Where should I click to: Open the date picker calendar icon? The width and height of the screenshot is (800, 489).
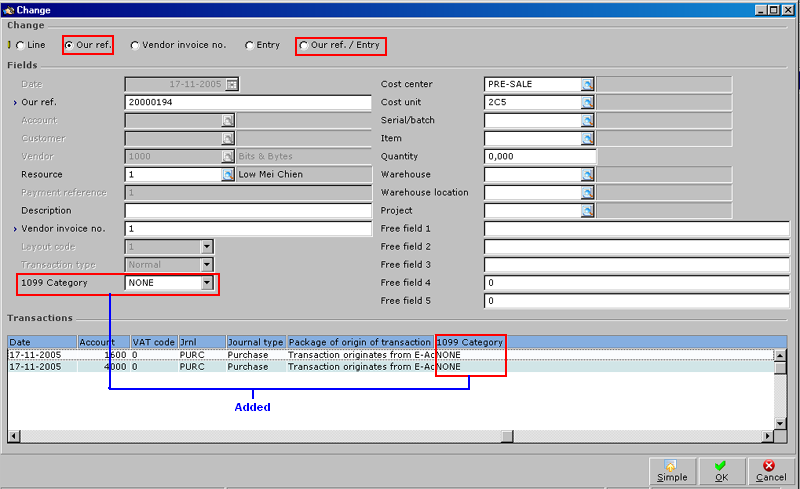232,84
